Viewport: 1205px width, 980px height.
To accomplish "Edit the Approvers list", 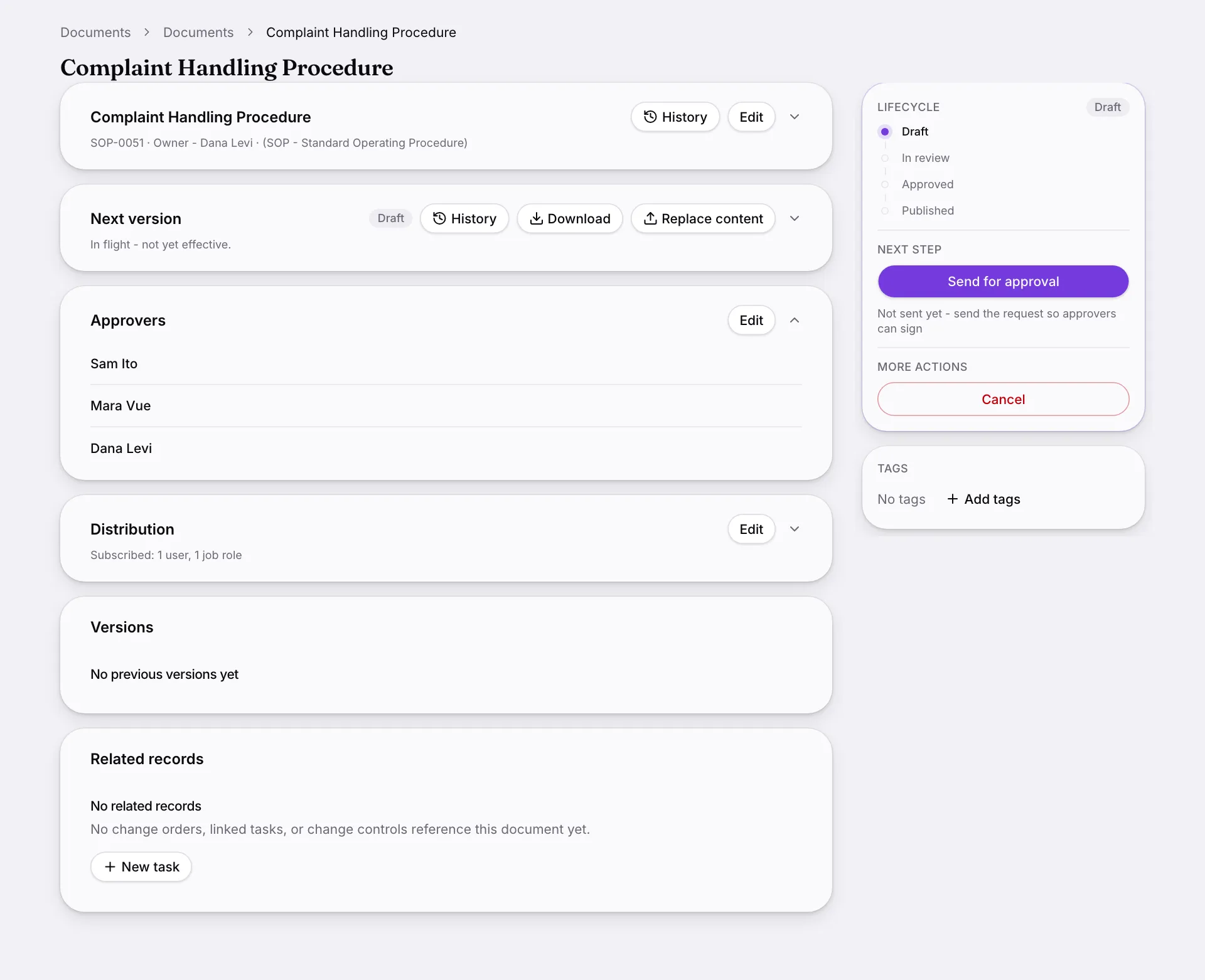I will tap(751, 320).
